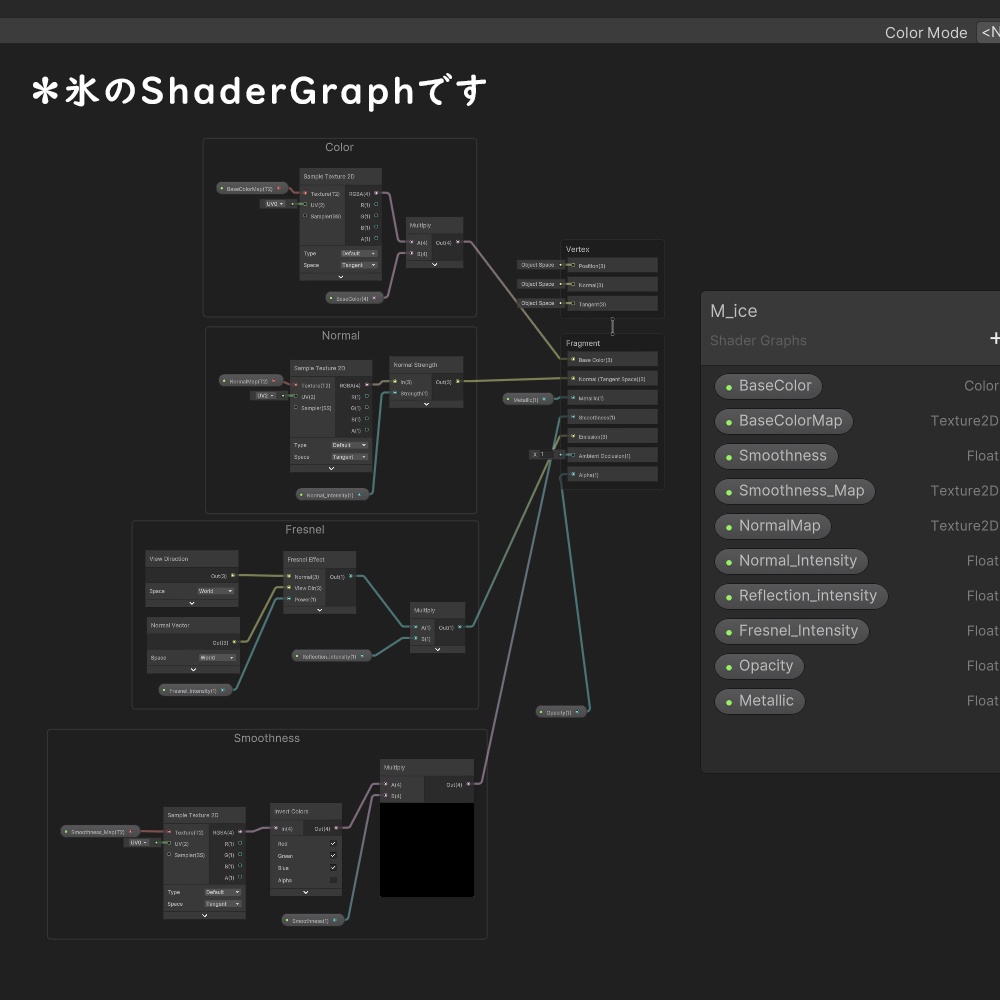Click the Shader Graphs subtitle text
Image resolution: width=1000 pixels, height=1000 pixels.
pyautogui.click(x=758, y=341)
